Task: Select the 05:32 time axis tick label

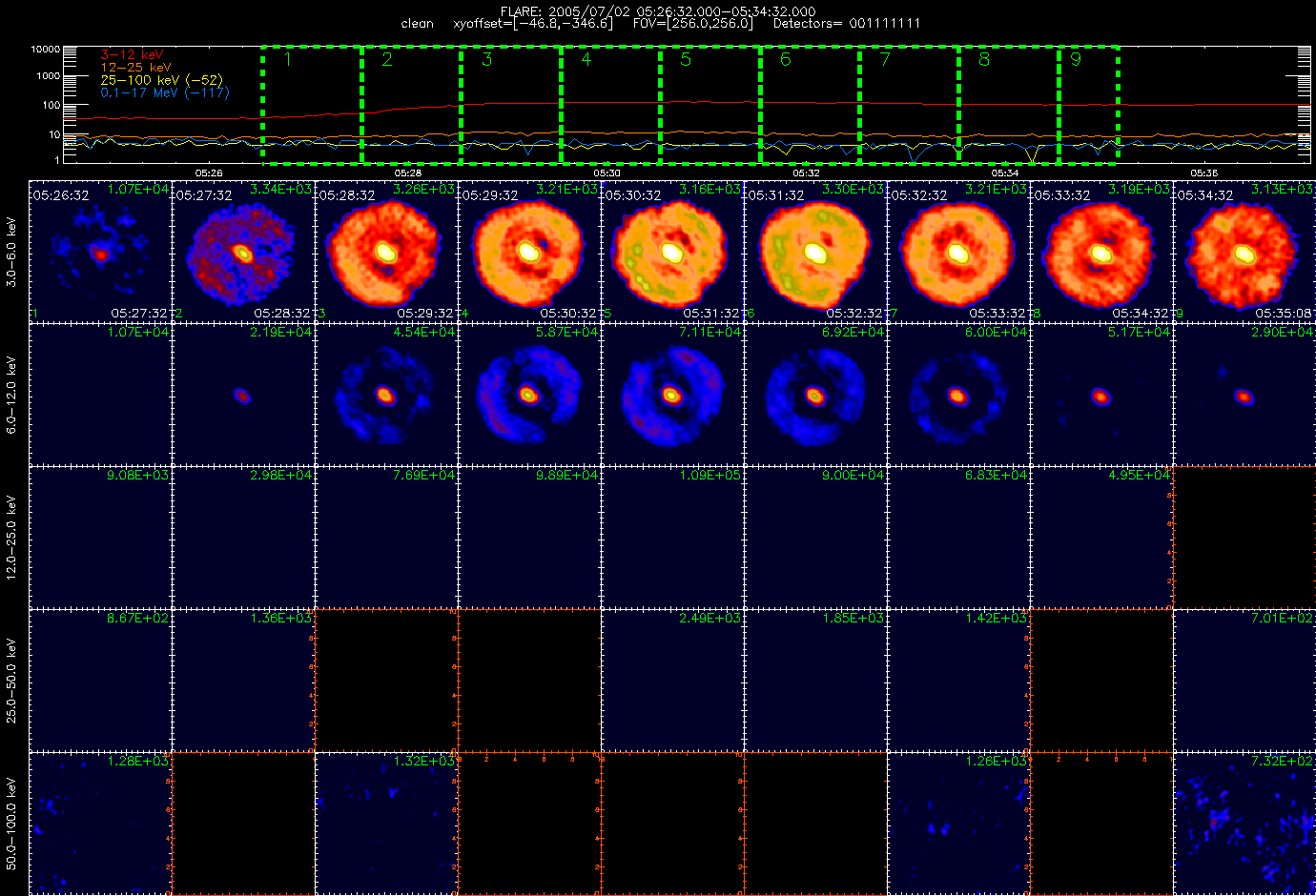Action: click(x=806, y=173)
